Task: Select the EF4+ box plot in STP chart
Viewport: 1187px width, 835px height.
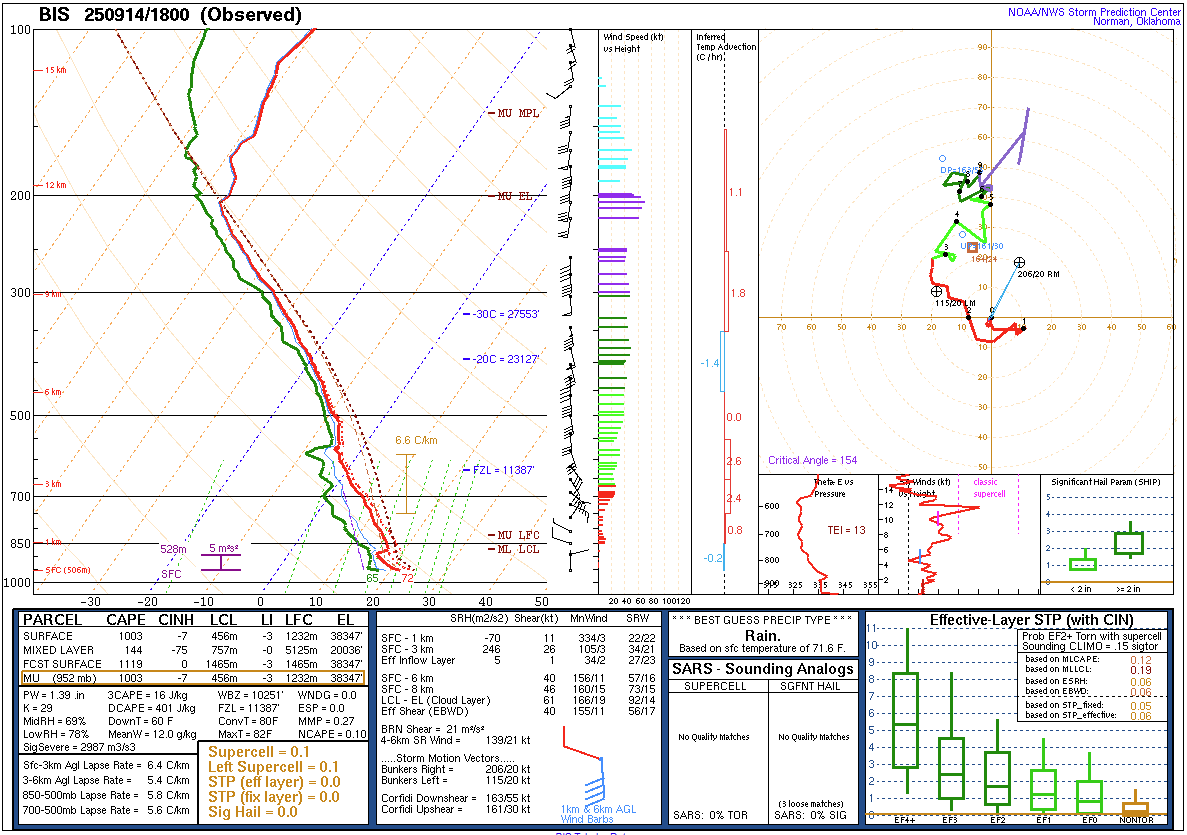Action: pyautogui.click(x=906, y=719)
